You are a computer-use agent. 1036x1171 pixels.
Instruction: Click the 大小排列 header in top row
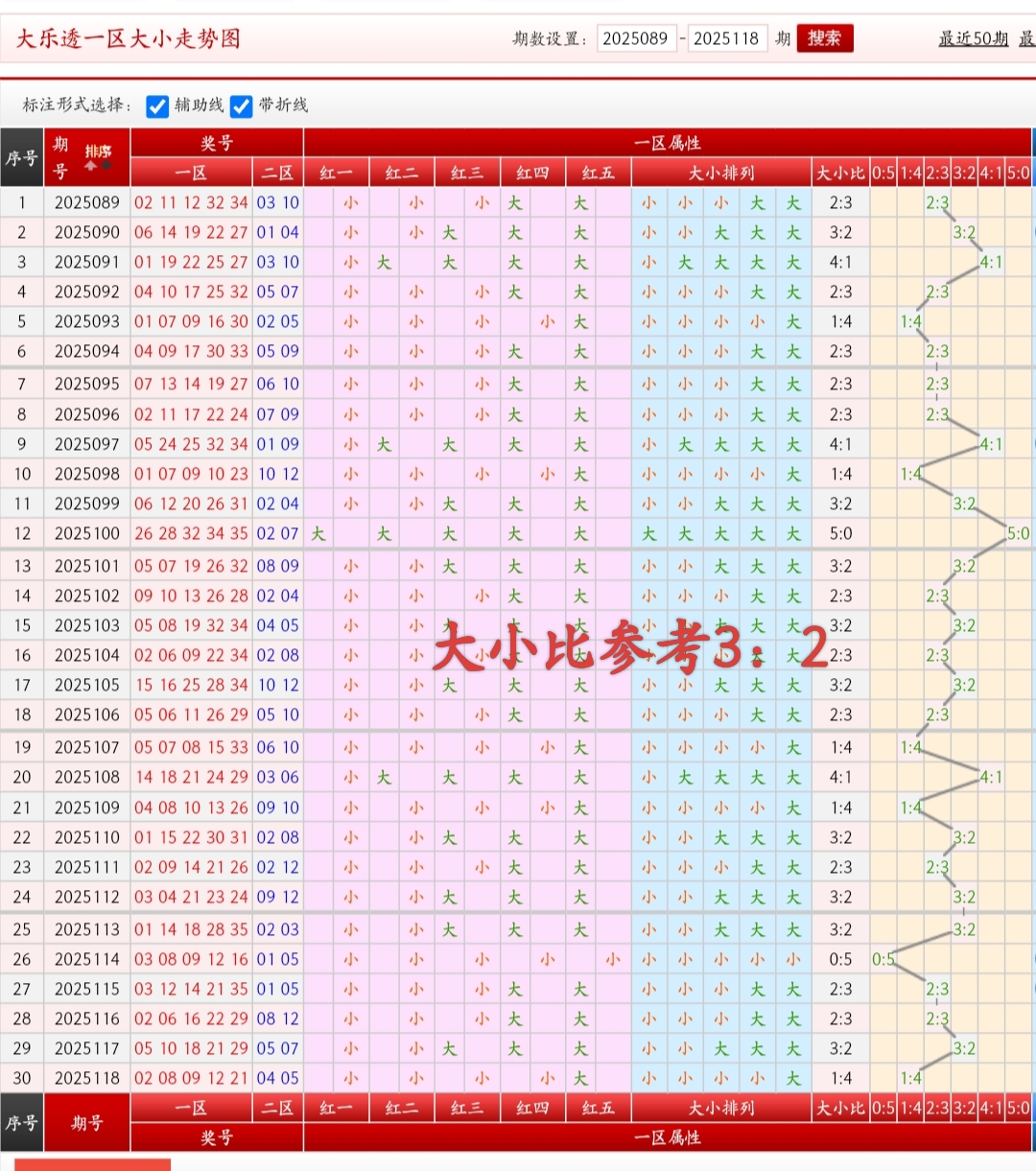pos(721,173)
